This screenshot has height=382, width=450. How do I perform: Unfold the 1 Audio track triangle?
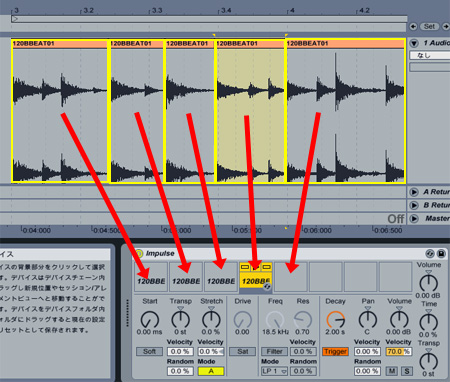(414, 43)
